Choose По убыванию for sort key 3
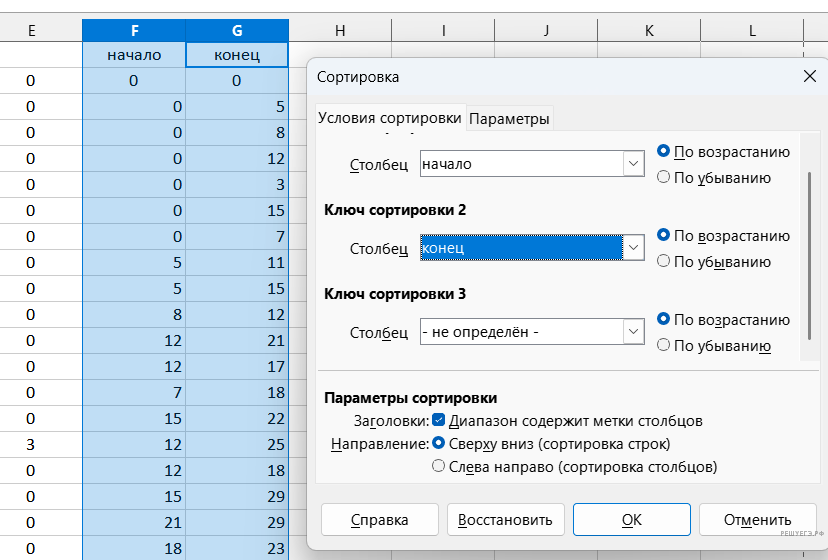 pos(663,346)
